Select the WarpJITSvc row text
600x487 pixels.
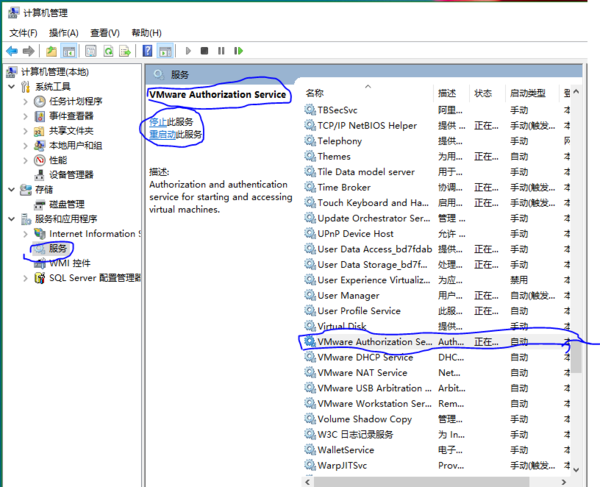pos(342,465)
